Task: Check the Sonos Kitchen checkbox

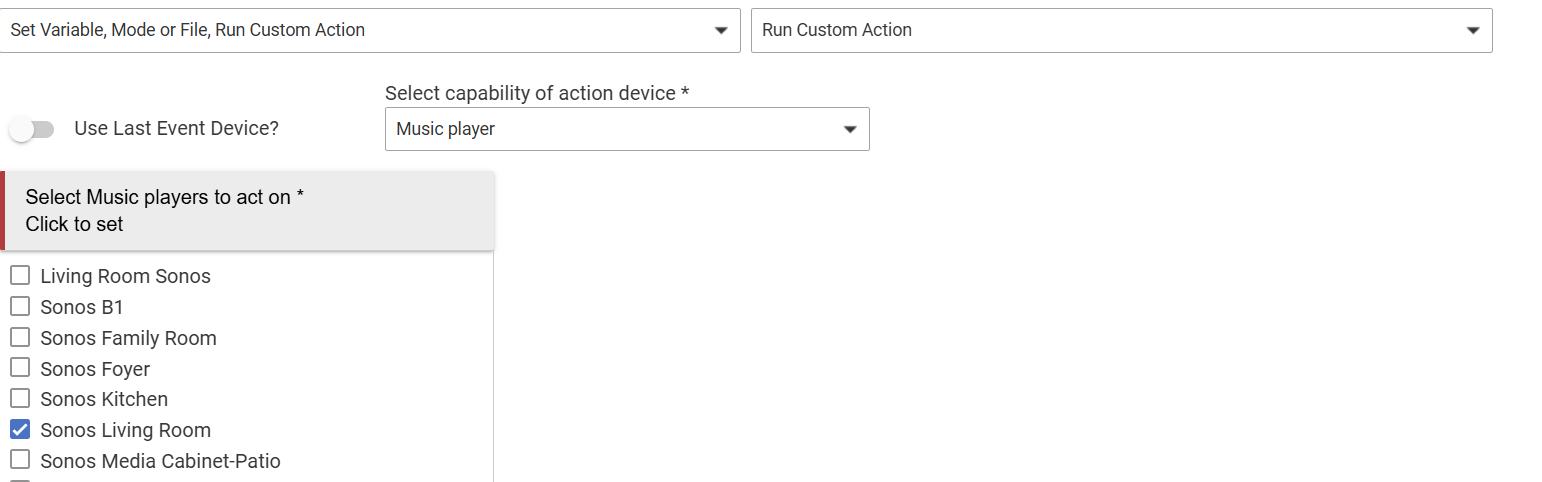Action: [20, 399]
